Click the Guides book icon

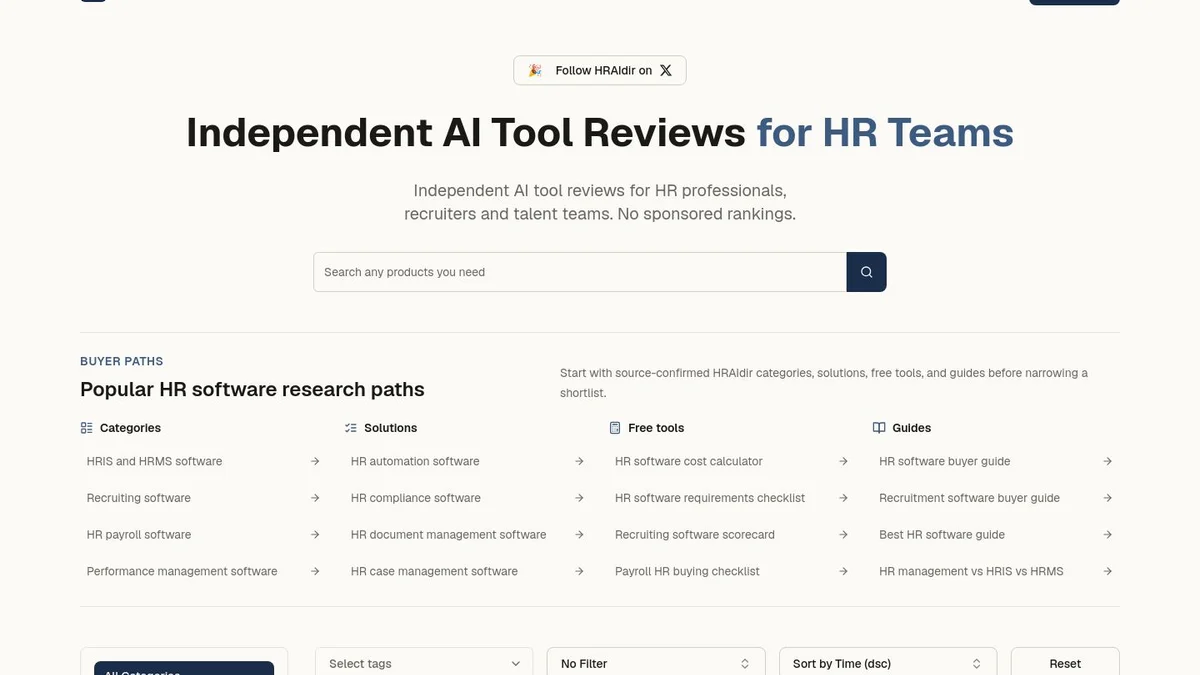tap(879, 428)
